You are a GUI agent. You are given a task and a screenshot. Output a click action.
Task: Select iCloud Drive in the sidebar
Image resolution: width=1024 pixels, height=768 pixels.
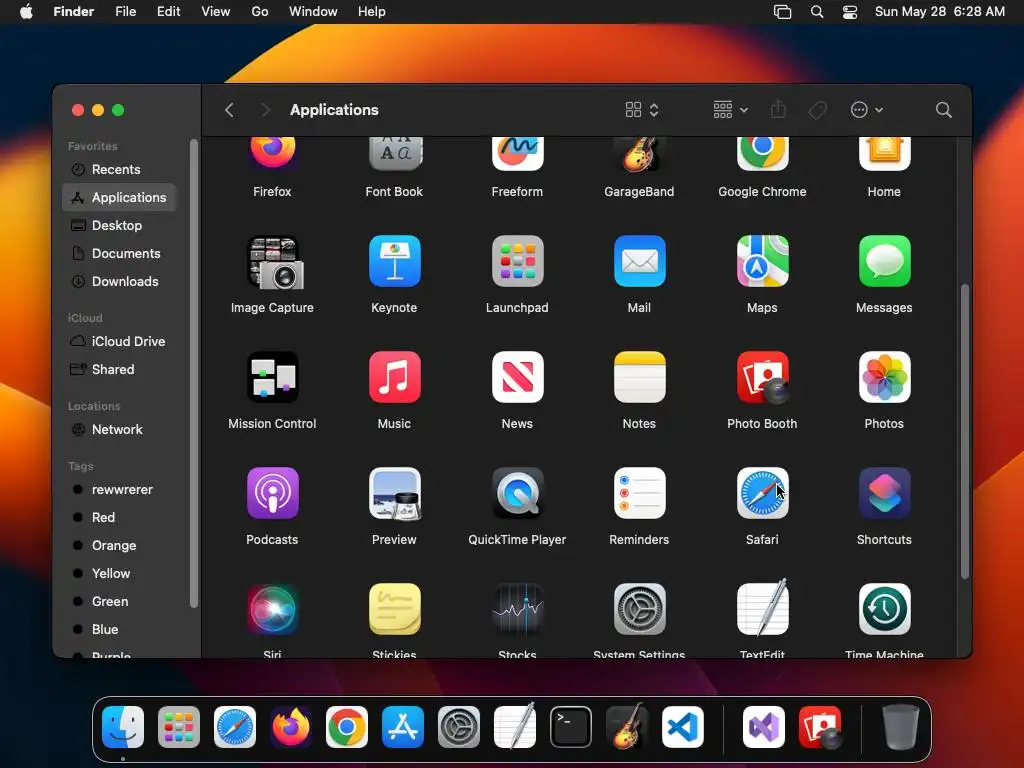(119, 342)
